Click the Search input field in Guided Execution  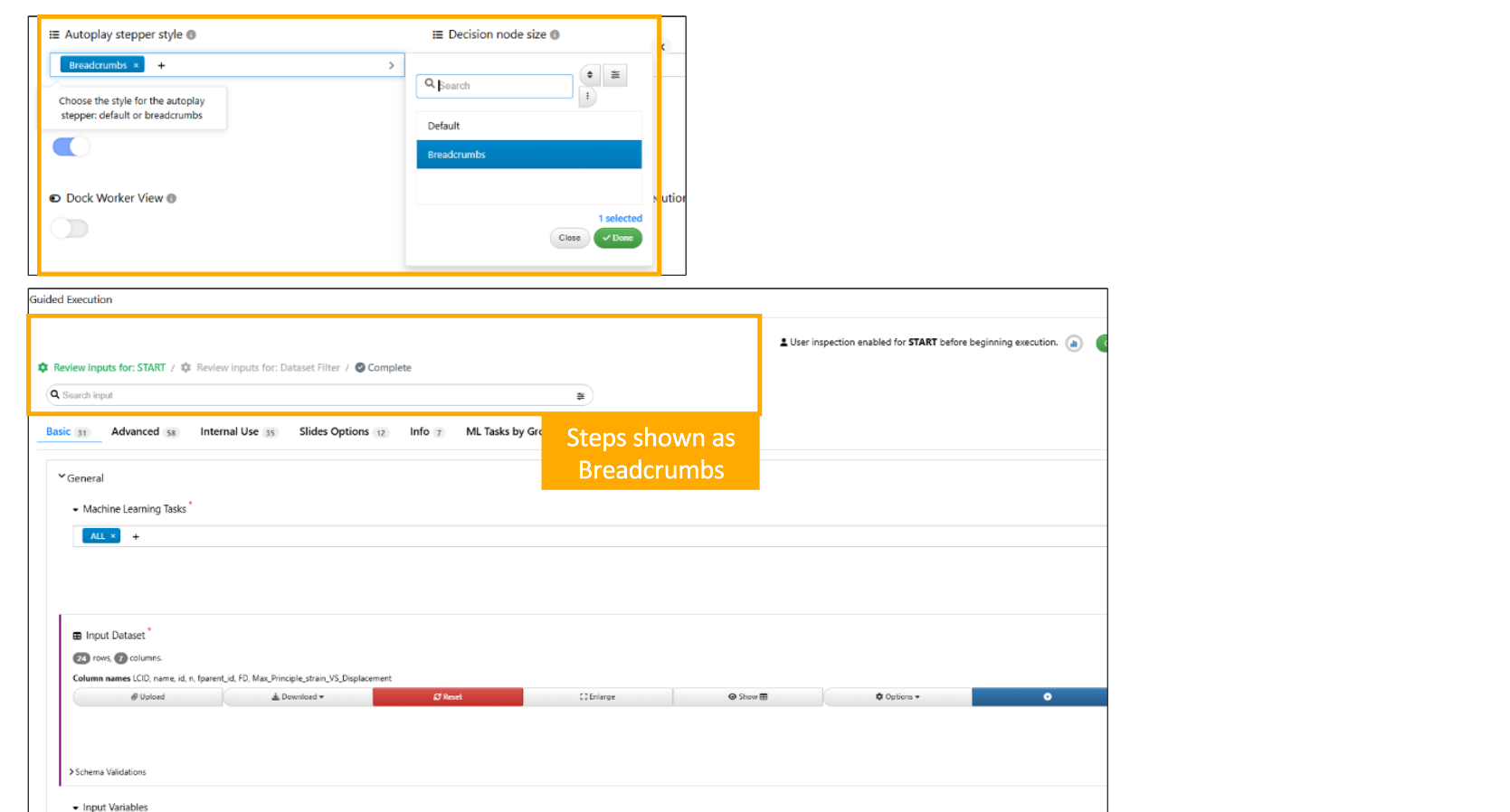(x=308, y=395)
